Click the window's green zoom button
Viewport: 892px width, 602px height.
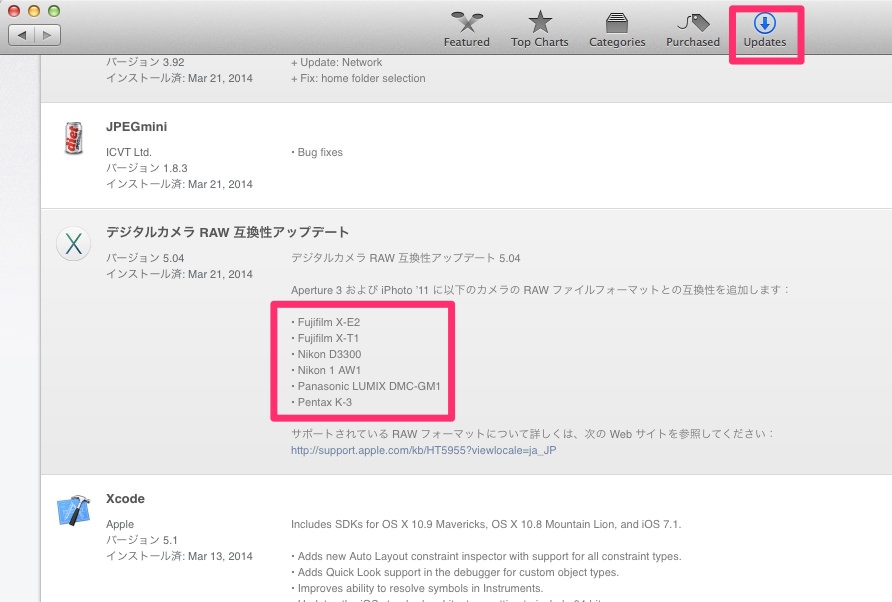(x=53, y=11)
